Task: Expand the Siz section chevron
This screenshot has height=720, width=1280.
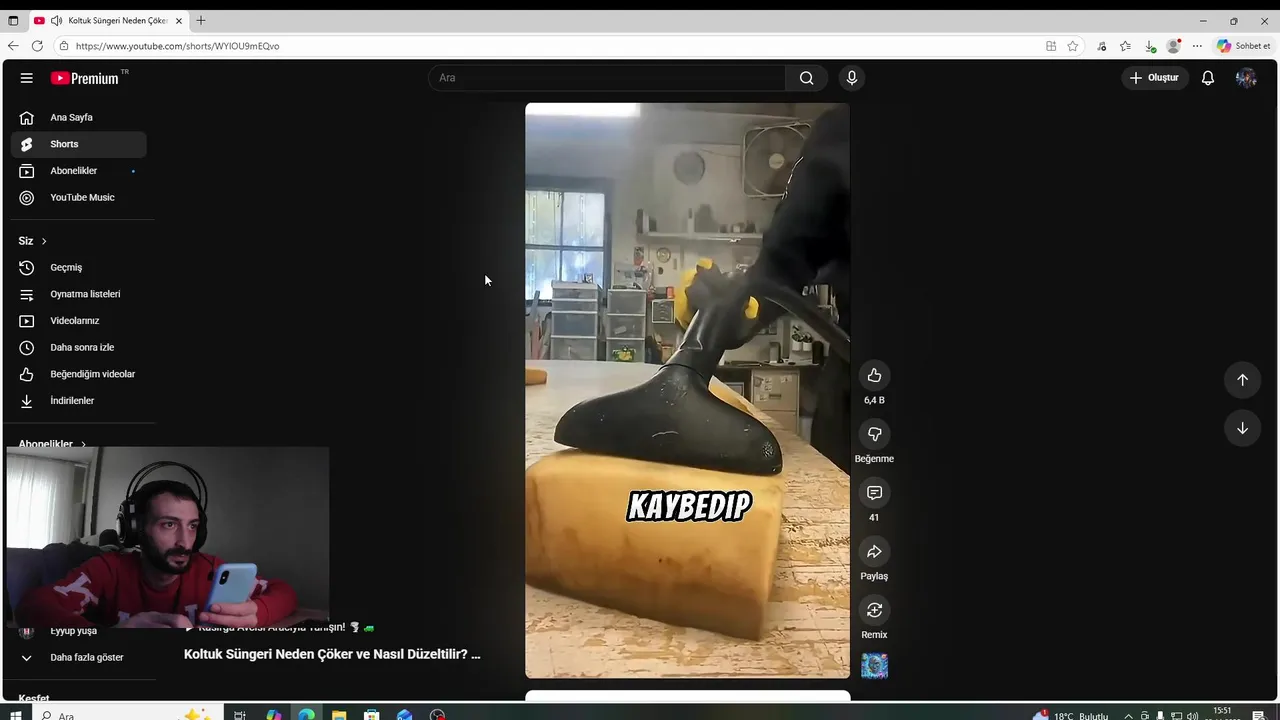Action: [x=44, y=241]
